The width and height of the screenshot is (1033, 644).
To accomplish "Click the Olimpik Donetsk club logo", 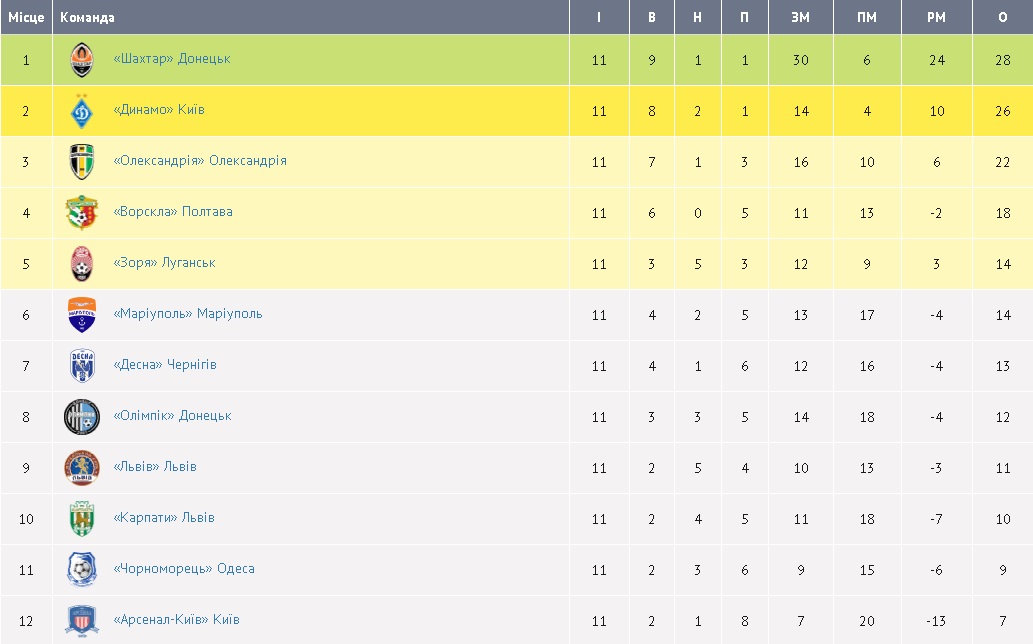I will pos(82,417).
